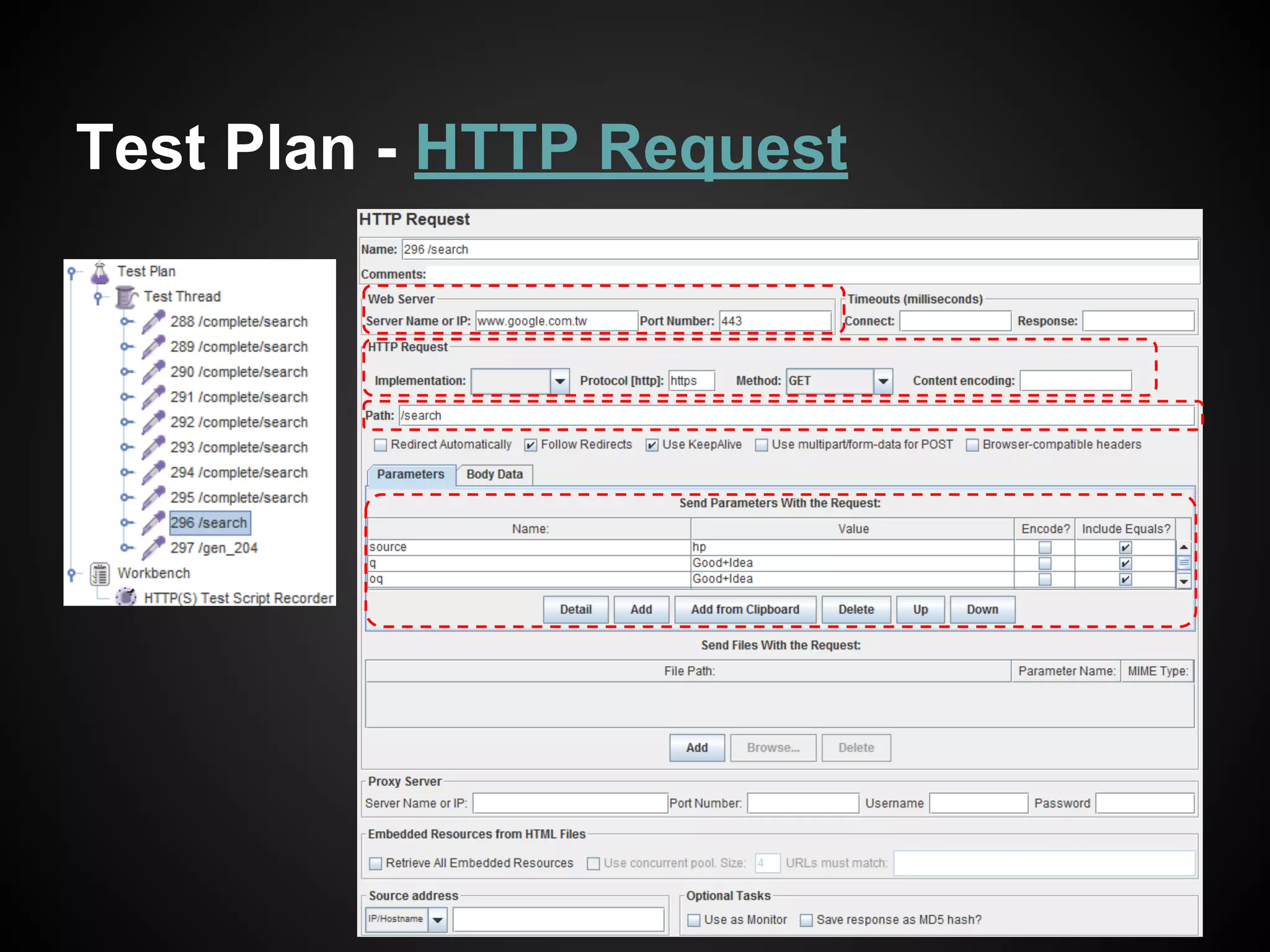Click the Connect timeout field
This screenshot has width=1270, height=952.
pos(956,321)
